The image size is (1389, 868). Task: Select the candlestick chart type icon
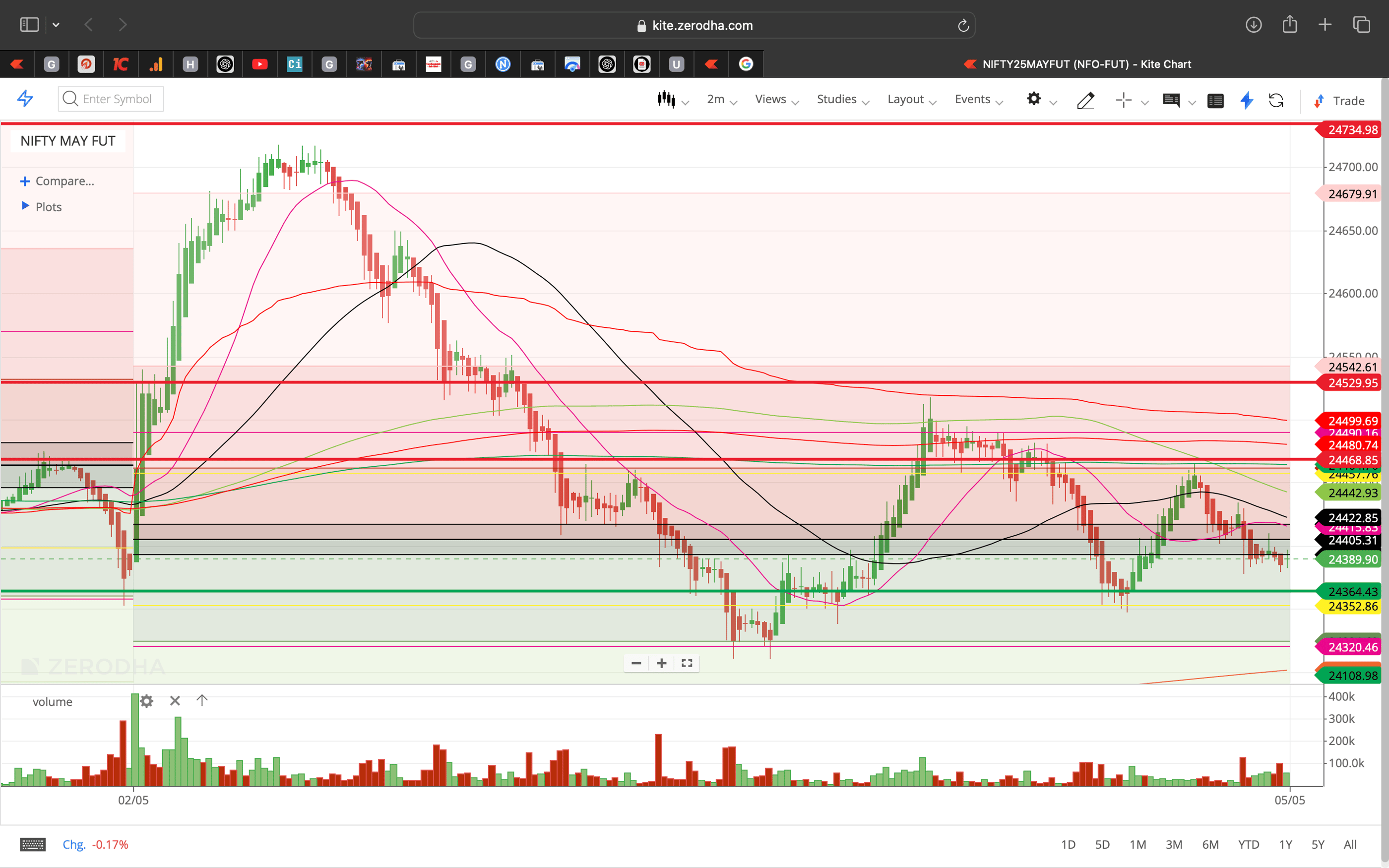[x=667, y=99]
